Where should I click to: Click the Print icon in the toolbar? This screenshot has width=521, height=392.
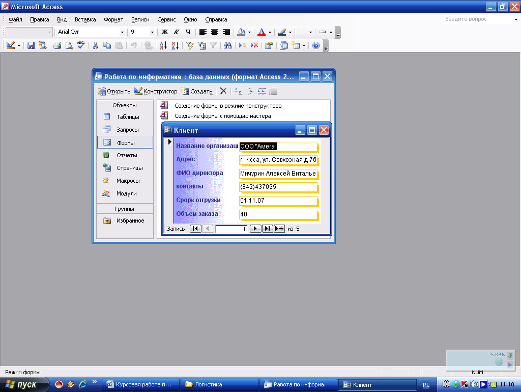pyautogui.click(x=57, y=45)
